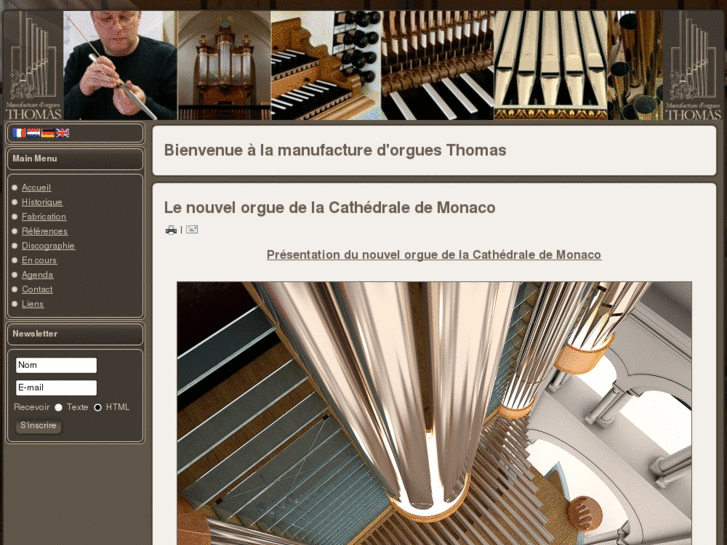The width and height of the screenshot is (727, 545).
Task: Open the Fabrication menu link
Action: click(44, 217)
